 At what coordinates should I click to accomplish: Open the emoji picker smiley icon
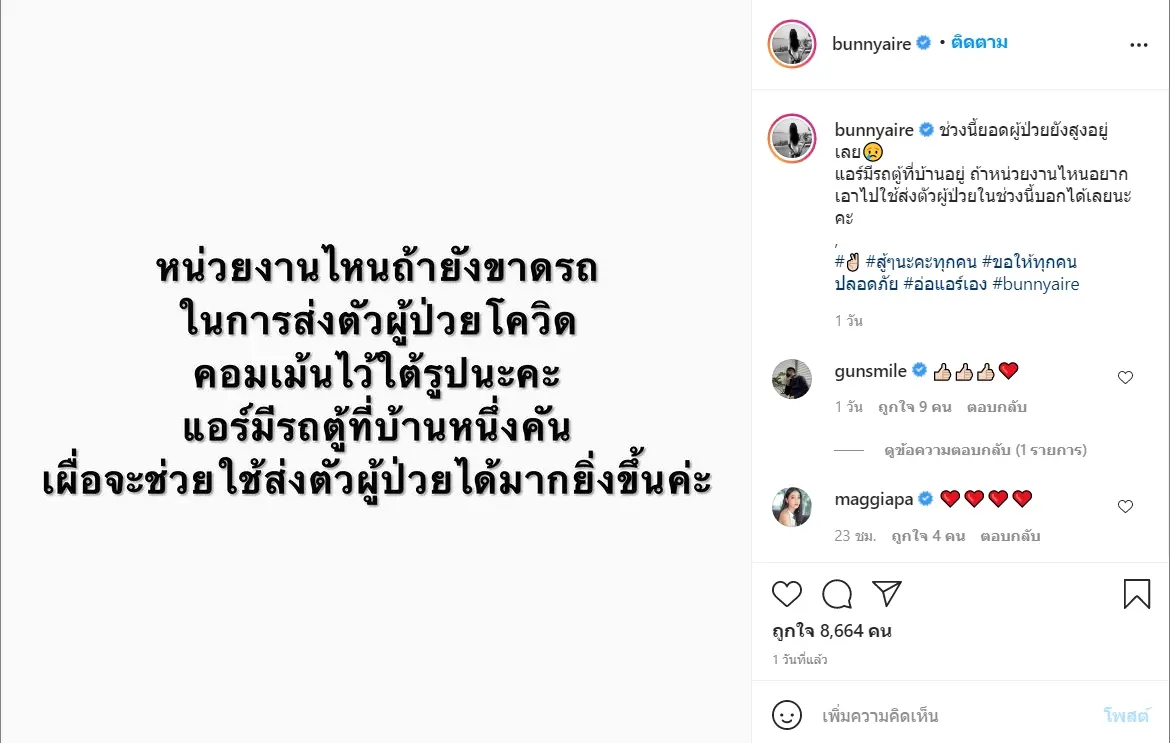coord(786,715)
